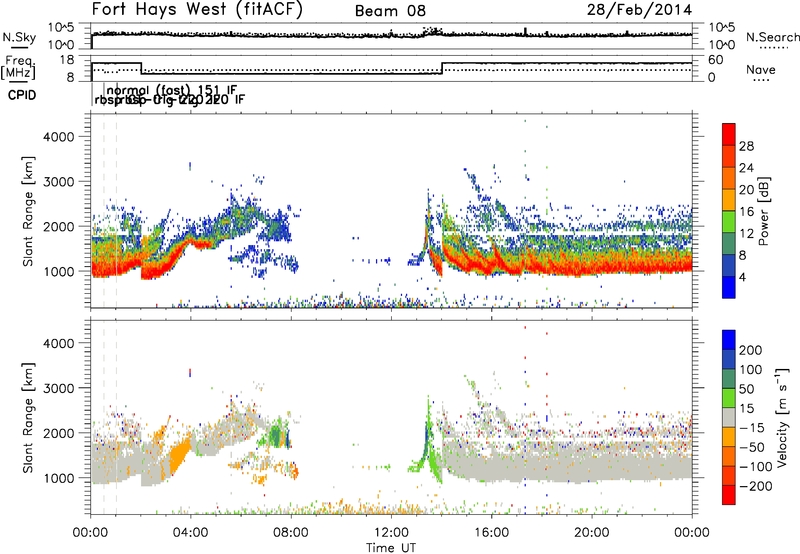Screen dimensions: 800x554
Task: Click the 60 Nave axis tick
Action: 715,60
